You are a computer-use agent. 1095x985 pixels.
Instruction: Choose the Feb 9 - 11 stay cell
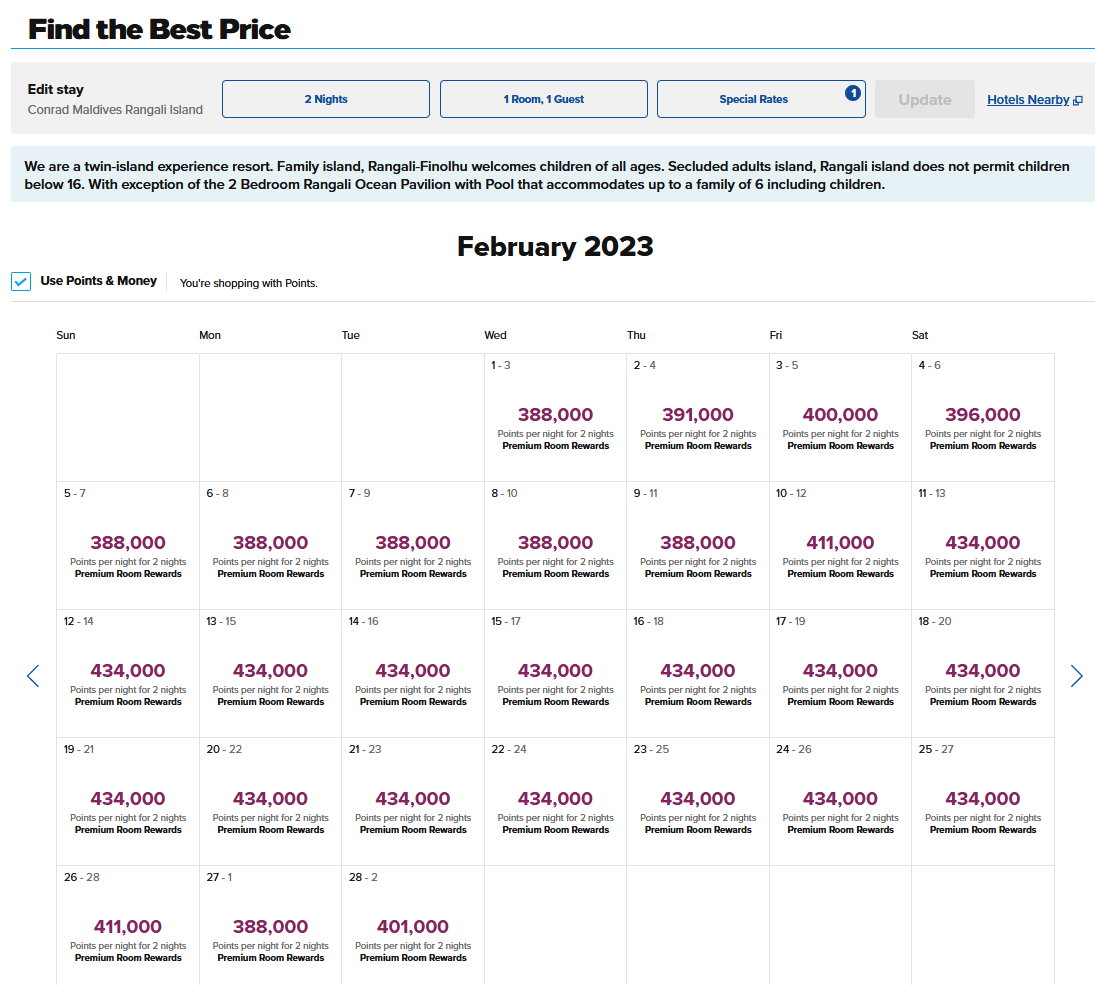point(698,546)
